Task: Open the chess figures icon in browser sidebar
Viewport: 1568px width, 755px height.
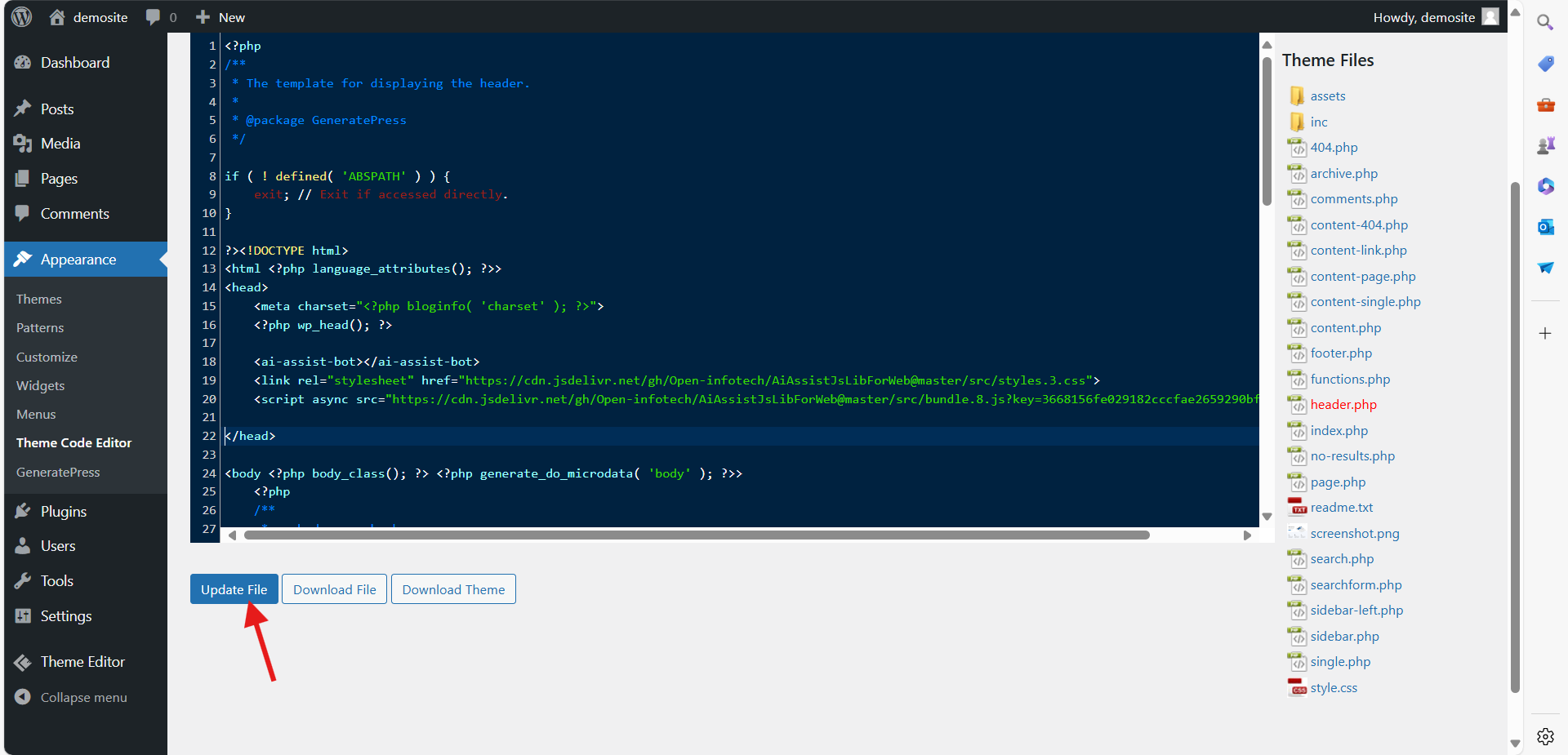Action: [x=1545, y=145]
